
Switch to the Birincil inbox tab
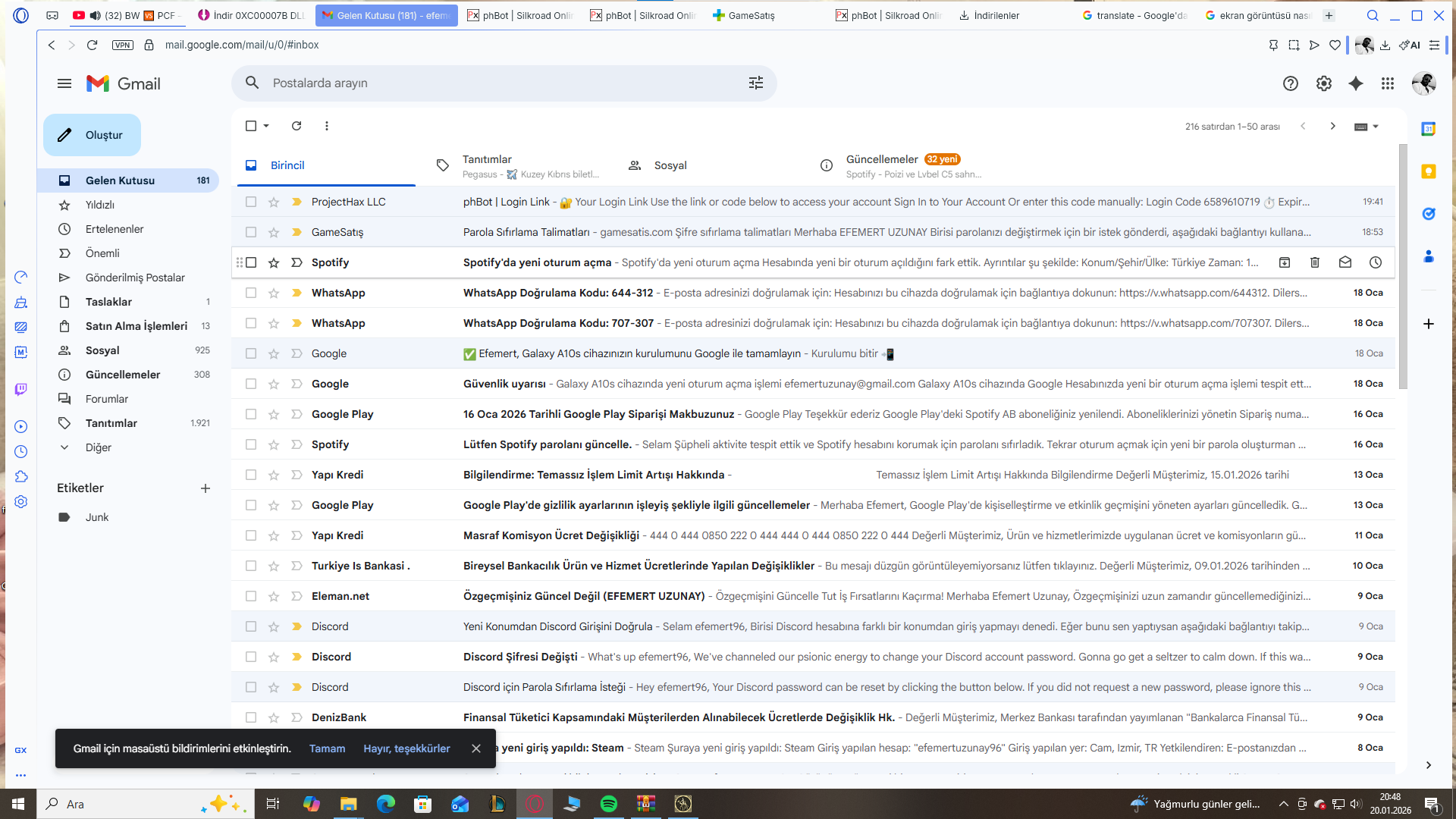click(x=326, y=165)
